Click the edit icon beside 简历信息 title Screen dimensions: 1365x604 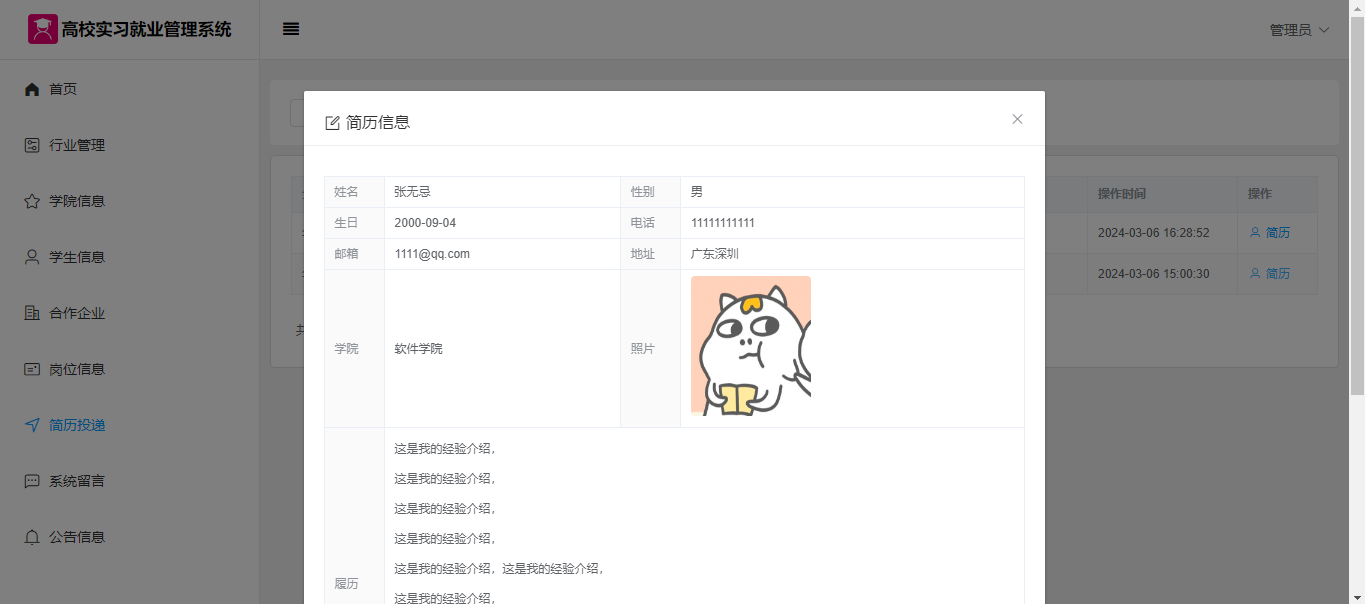333,123
